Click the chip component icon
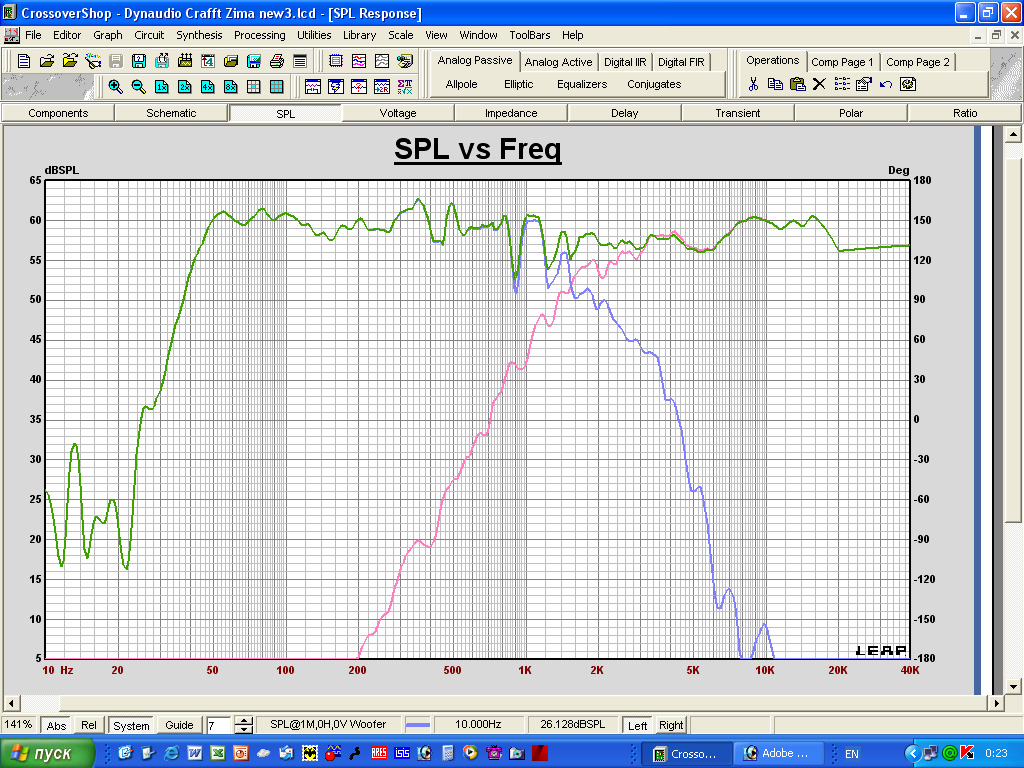Screen dimensions: 1024x768 (x=336, y=61)
